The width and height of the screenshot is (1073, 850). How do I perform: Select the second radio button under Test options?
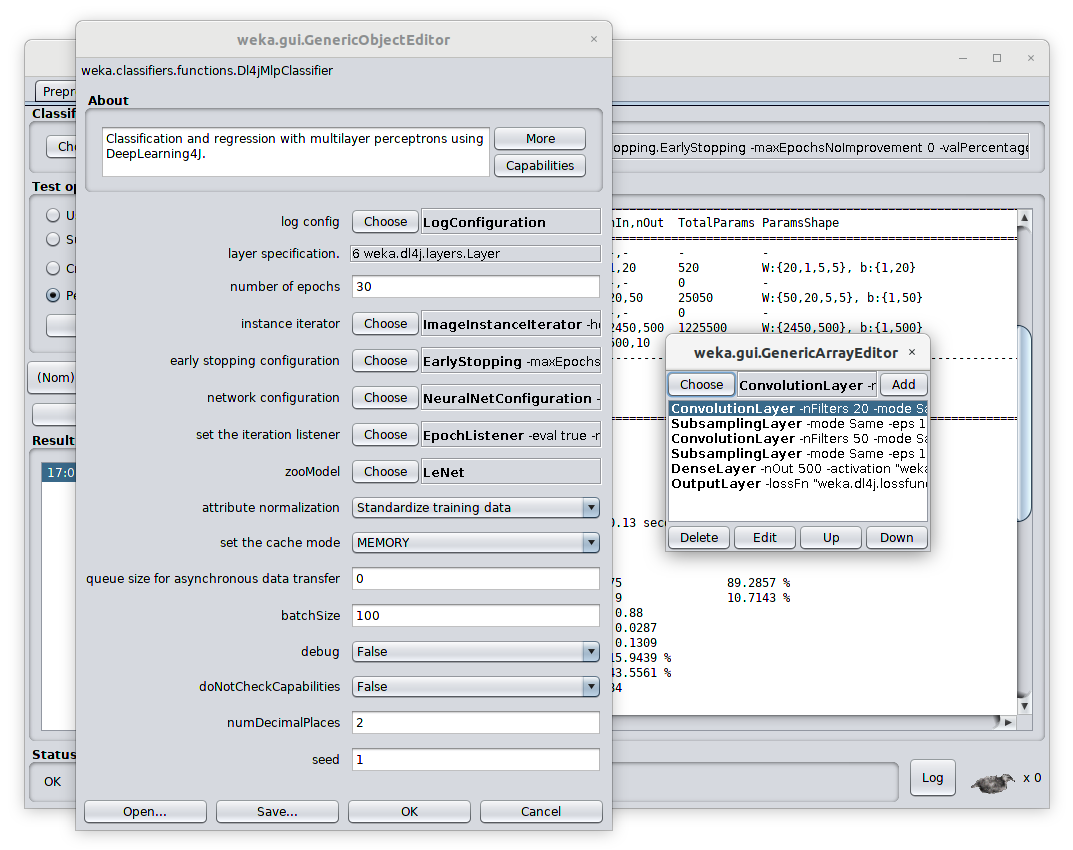click(x=53, y=239)
